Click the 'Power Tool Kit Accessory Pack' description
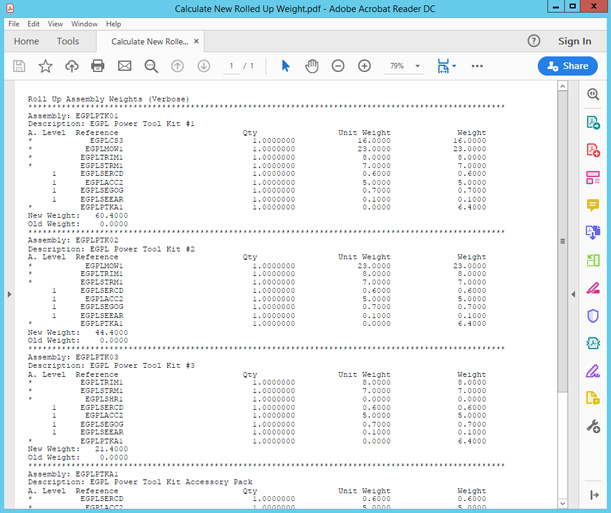The height and width of the screenshot is (513, 611). click(183, 482)
